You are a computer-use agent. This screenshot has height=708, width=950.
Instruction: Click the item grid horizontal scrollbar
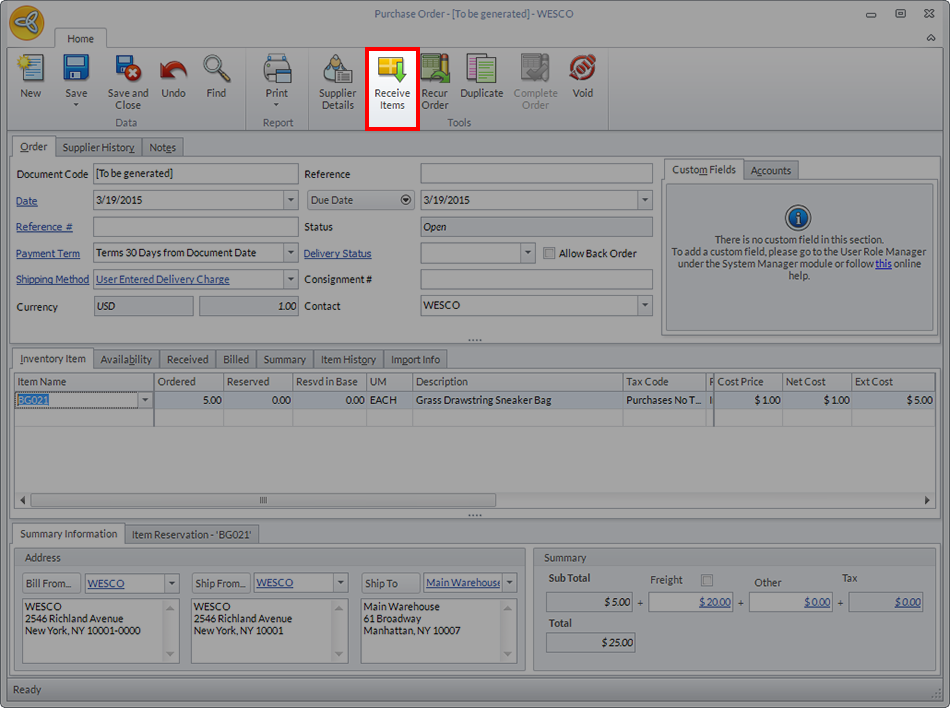pyautogui.click(x=263, y=500)
